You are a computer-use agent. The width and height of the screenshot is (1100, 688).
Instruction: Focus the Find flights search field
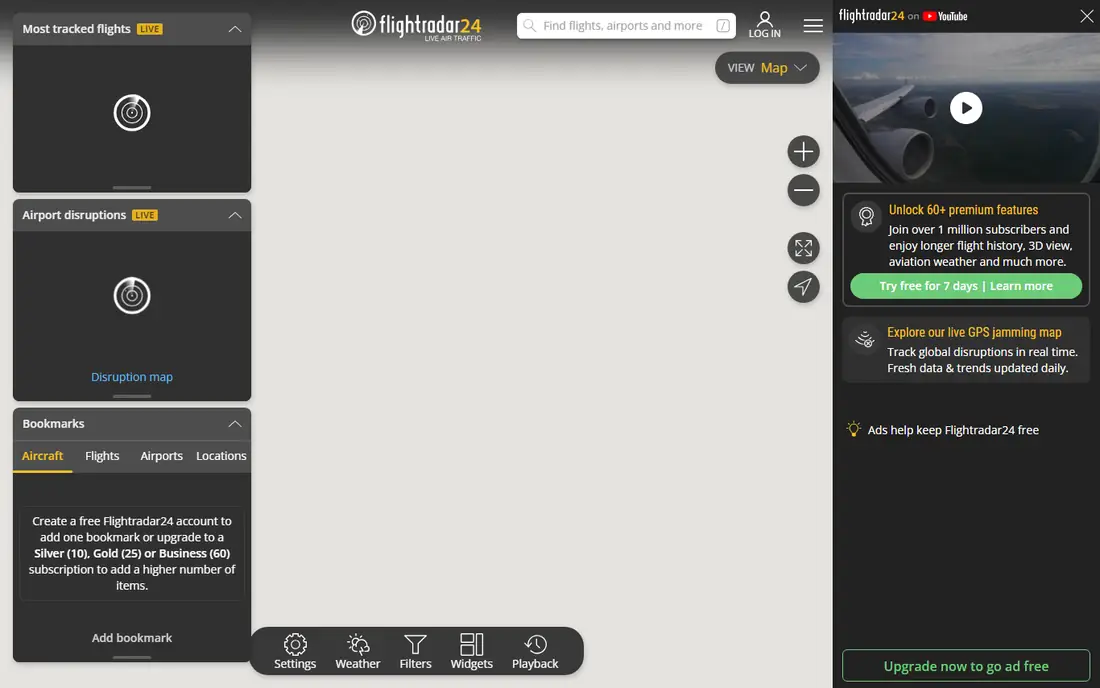pyautogui.click(x=626, y=26)
